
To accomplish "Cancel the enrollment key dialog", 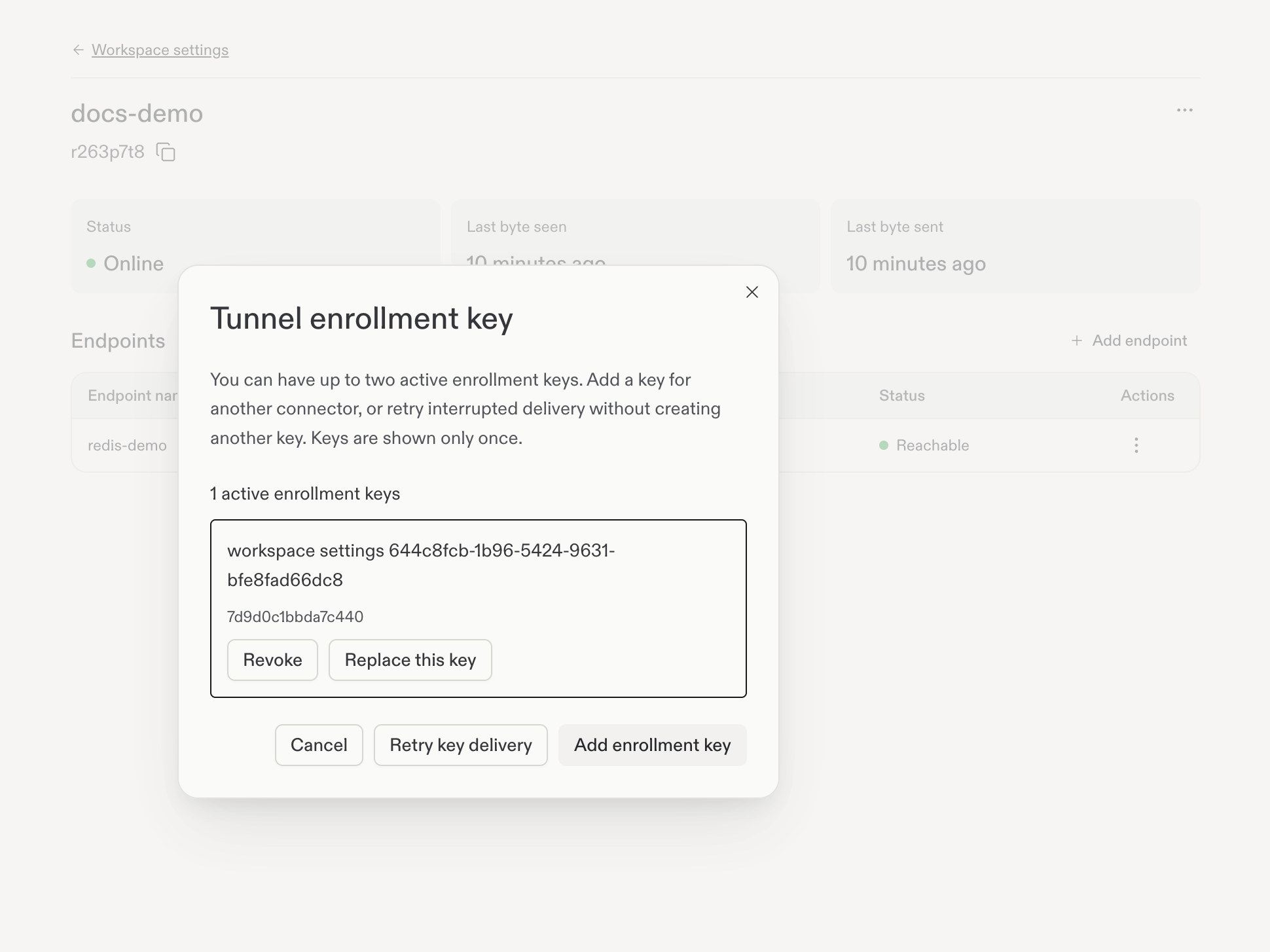I will 319,745.
